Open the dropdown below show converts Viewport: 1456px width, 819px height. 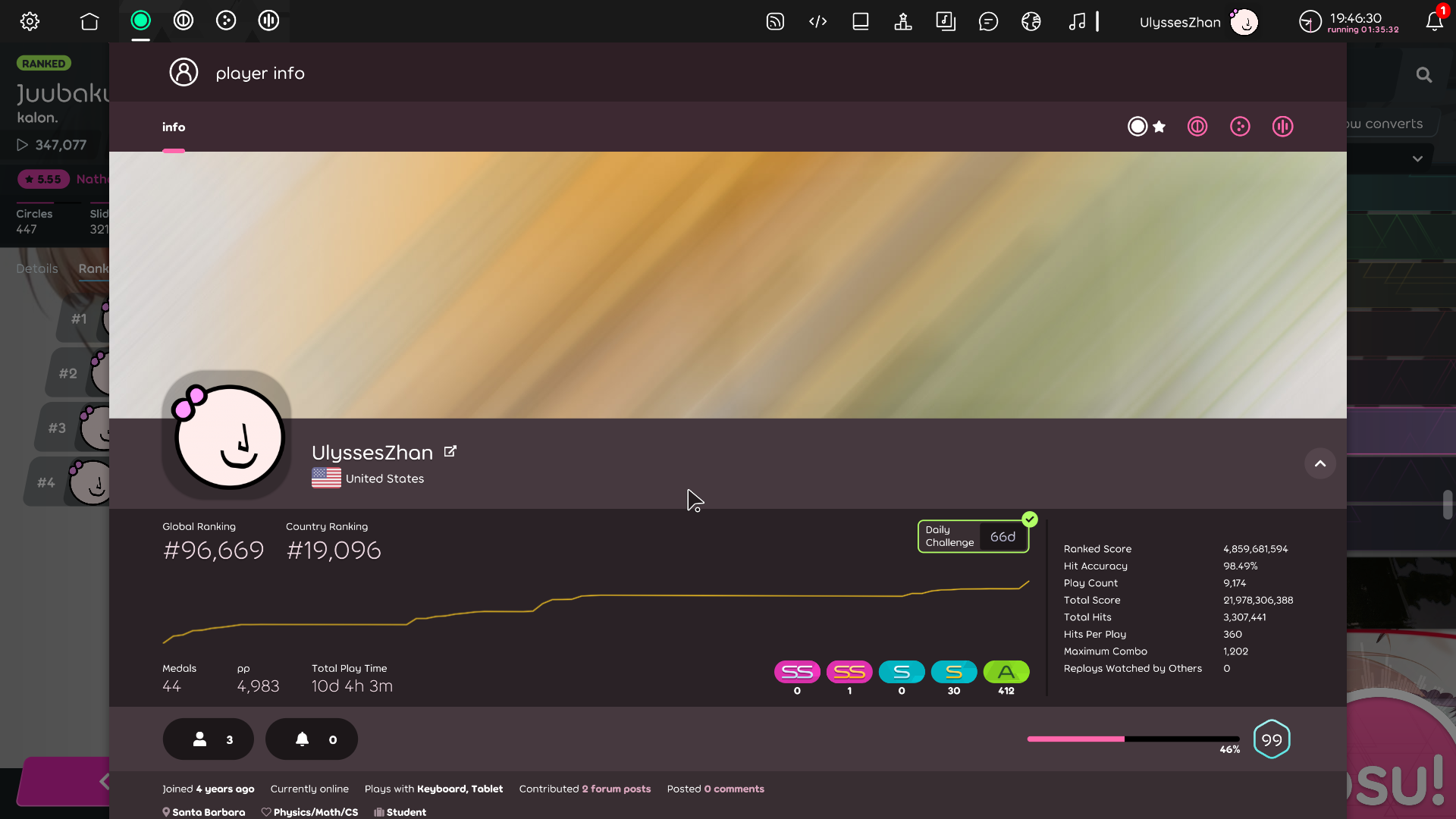[x=1417, y=158]
